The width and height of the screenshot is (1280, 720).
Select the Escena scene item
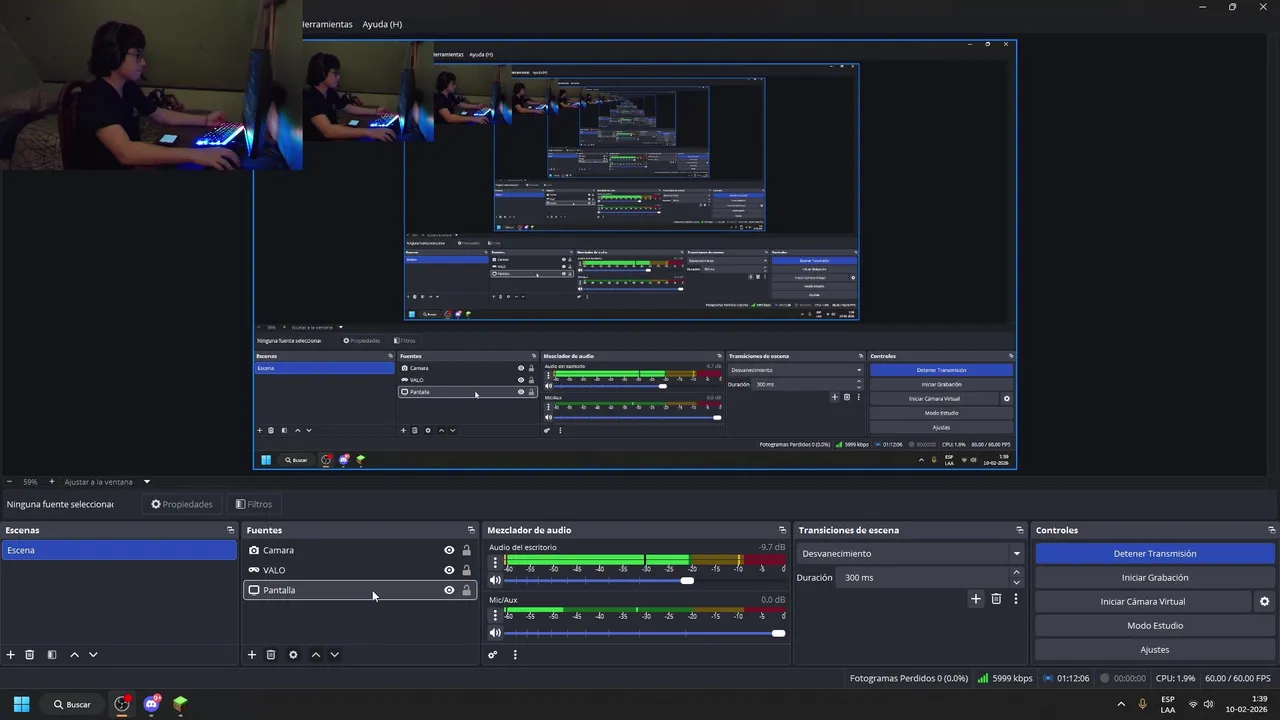pyautogui.click(x=119, y=550)
